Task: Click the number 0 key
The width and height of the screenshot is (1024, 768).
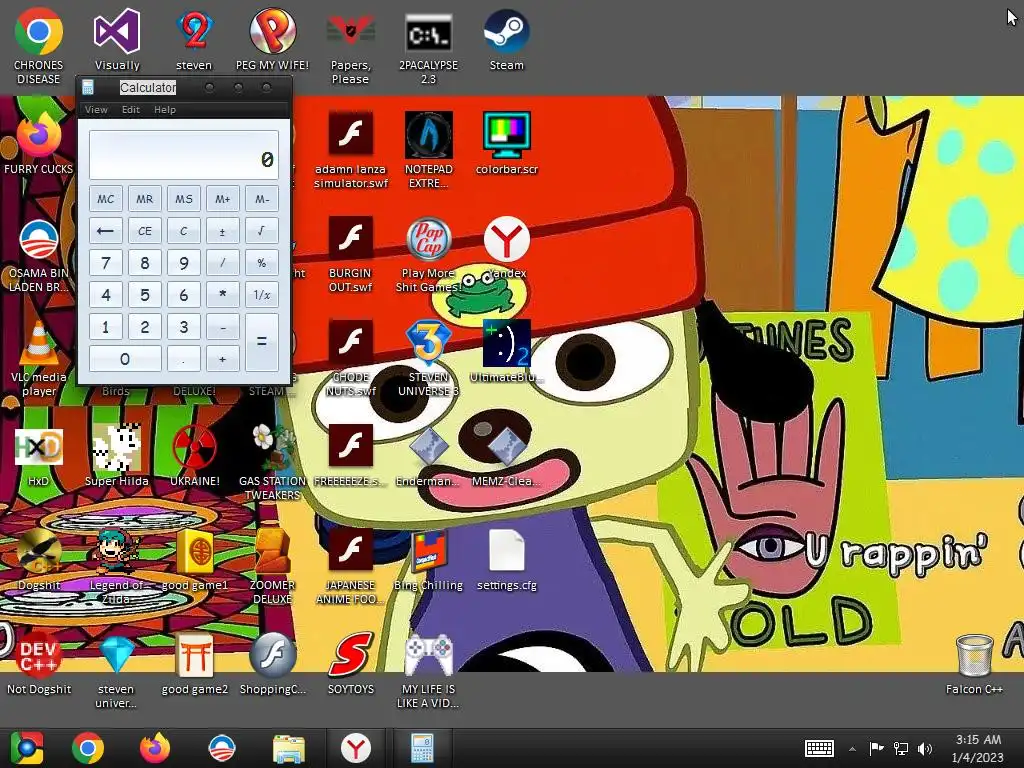Action: [125, 359]
